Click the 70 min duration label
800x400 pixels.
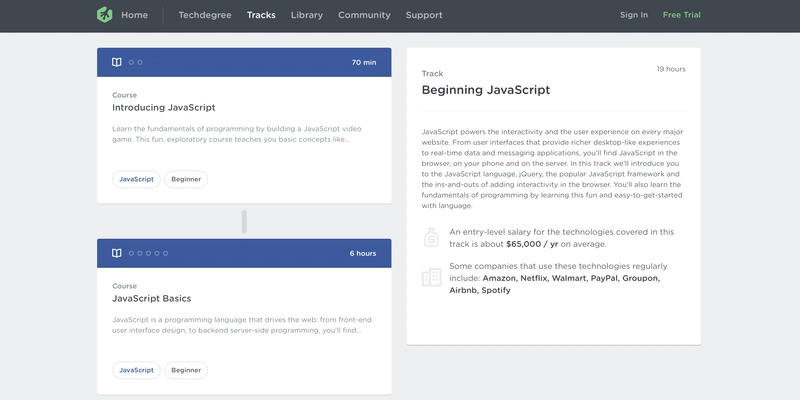(364, 62)
